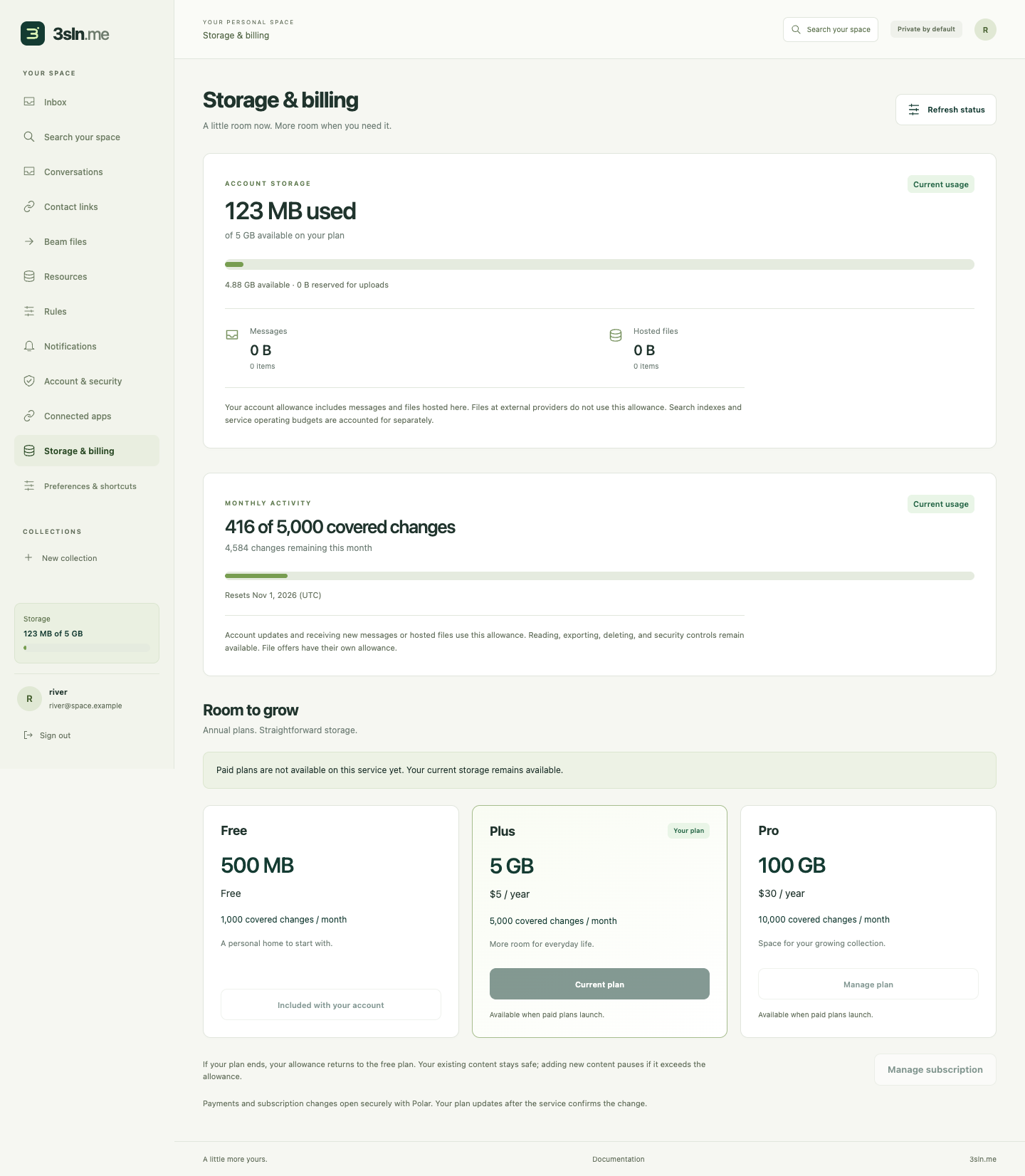The image size is (1025, 1176).
Task: Open Inbox from the sidebar
Action: (x=87, y=102)
